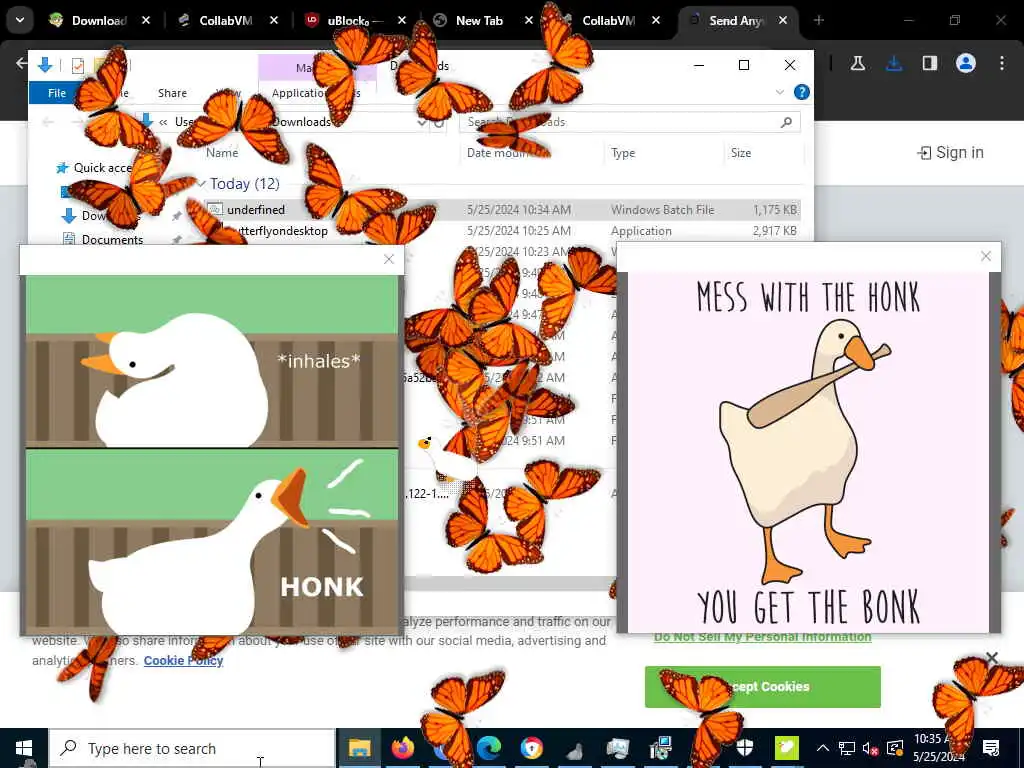Open address bar history dropdown
Screen dimensions: 1024x768
click(x=421, y=122)
